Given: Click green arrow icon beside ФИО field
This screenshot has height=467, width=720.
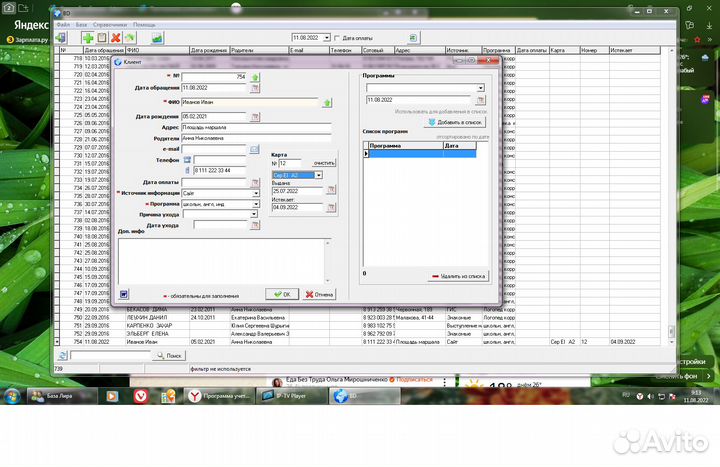Looking at the screenshot, I should (326, 102).
